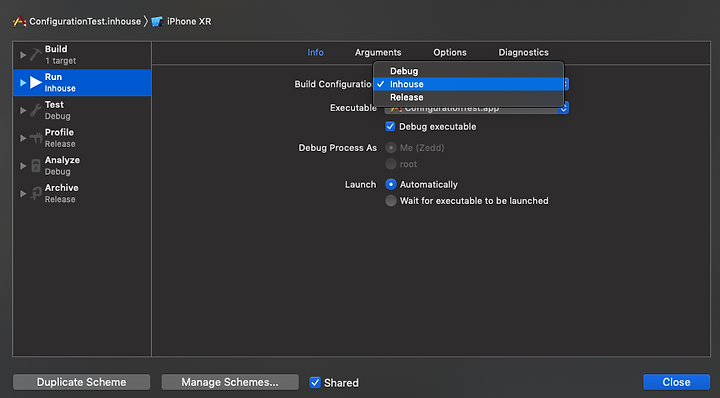Click the Archive action icon
This screenshot has width=720, height=398.
pyautogui.click(x=36, y=193)
